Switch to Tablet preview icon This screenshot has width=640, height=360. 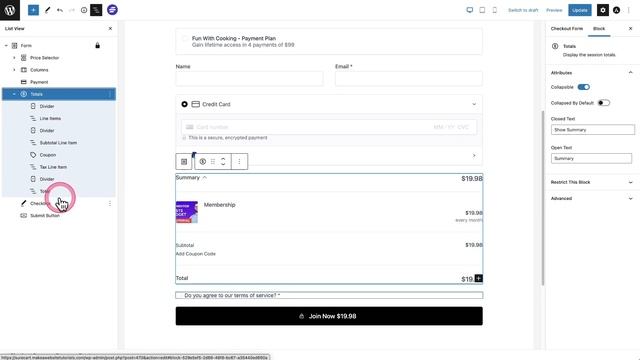coord(482,10)
